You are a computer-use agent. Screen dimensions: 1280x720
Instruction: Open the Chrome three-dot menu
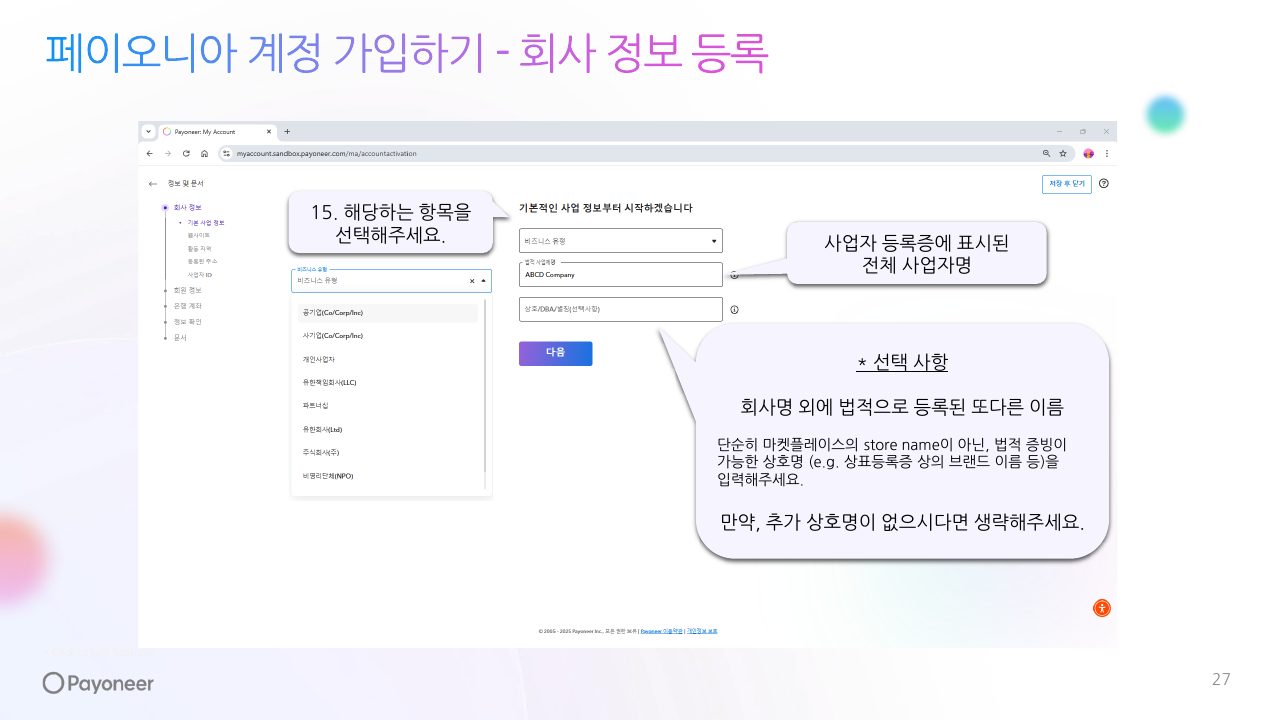tap(1106, 153)
